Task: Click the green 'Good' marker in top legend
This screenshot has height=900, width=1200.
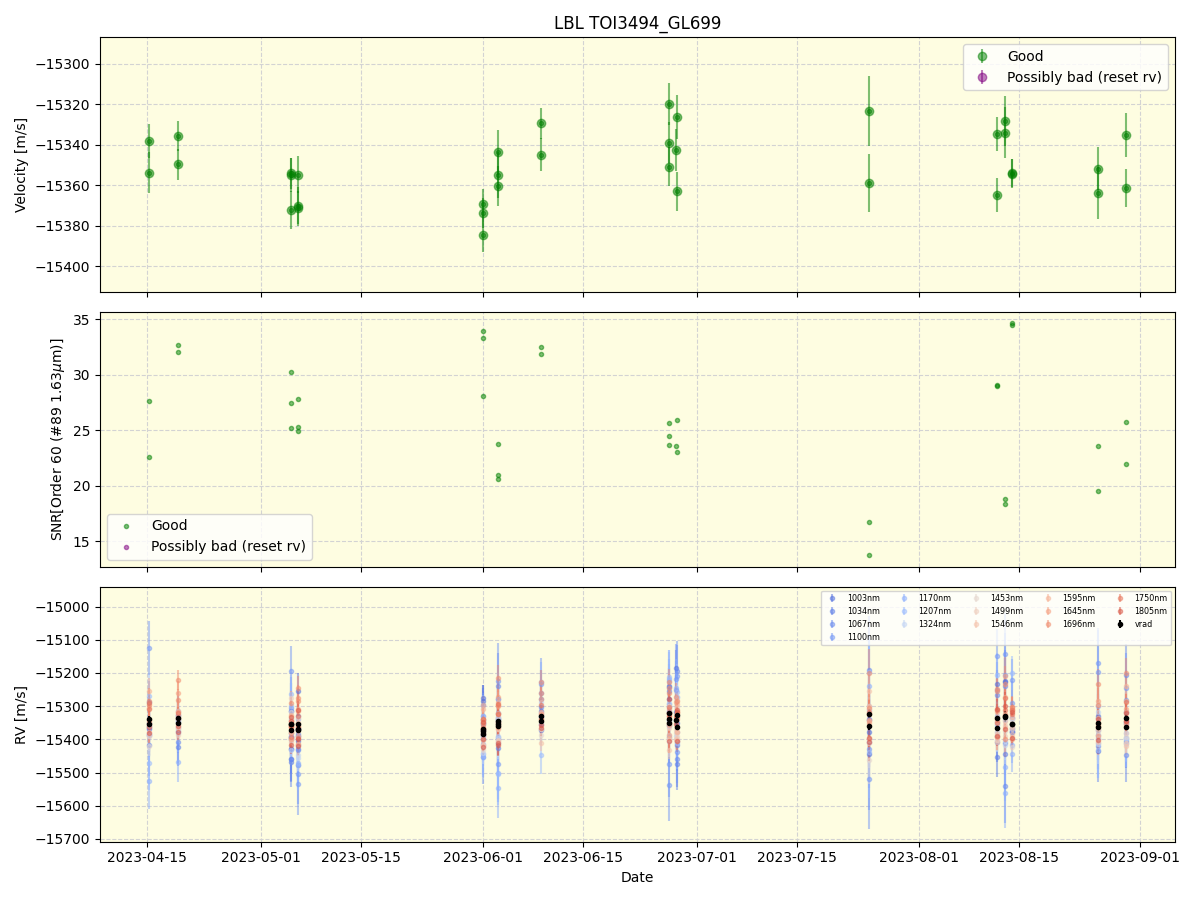Action: click(x=982, y=57)
